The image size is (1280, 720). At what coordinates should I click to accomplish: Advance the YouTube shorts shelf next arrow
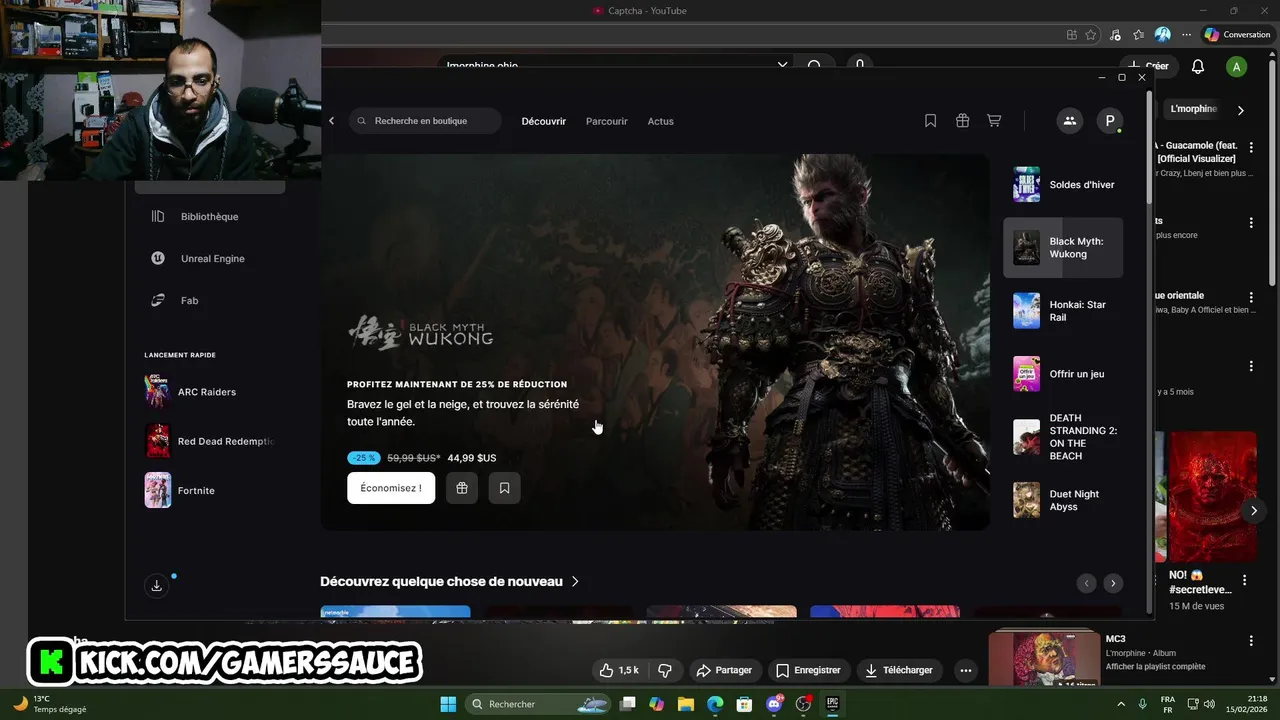[x=1254, y=511]
